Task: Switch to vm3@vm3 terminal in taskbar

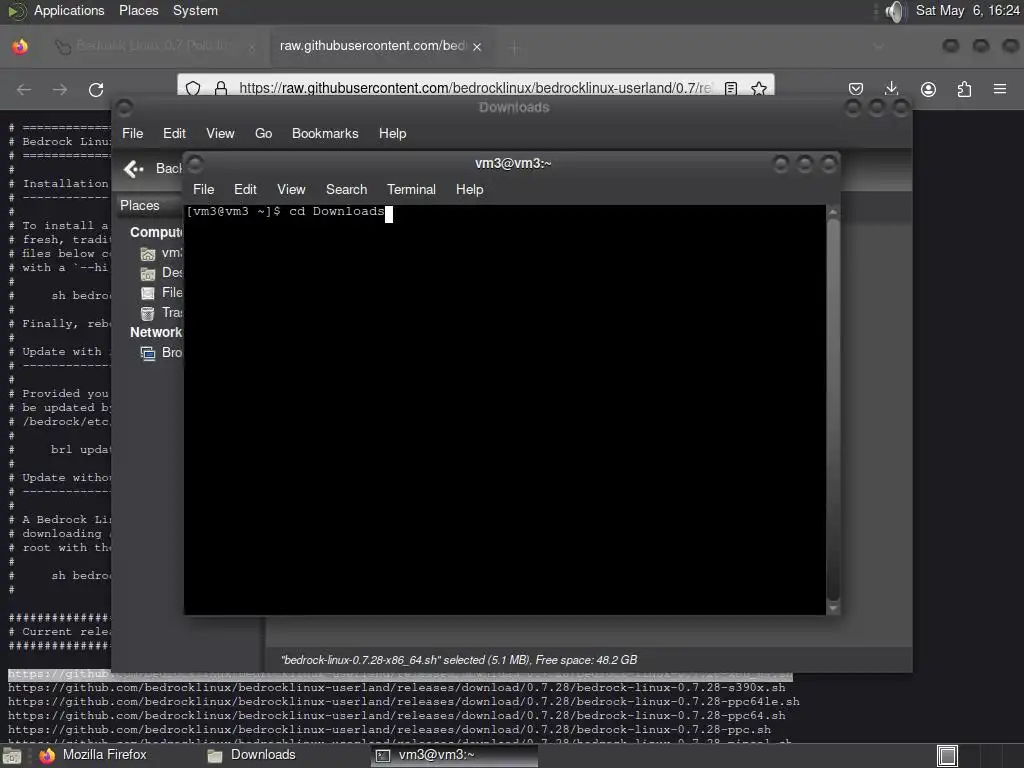Action: click(455, 755)
